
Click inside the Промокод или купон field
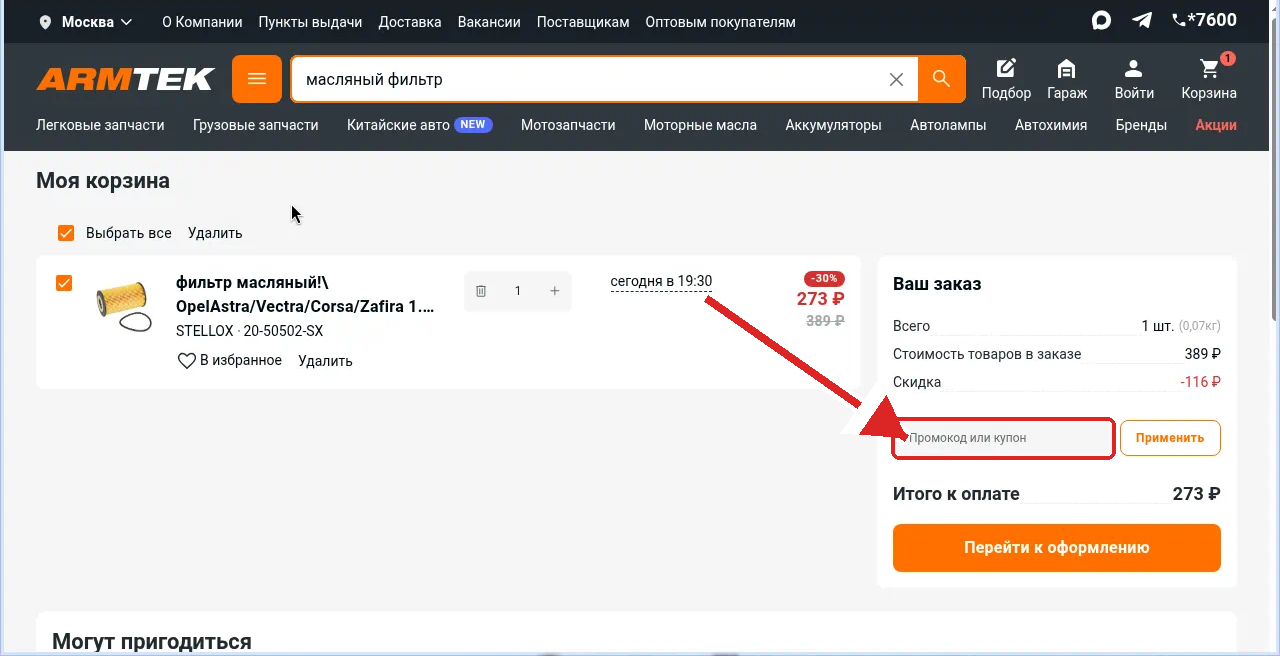point(1003,438)
